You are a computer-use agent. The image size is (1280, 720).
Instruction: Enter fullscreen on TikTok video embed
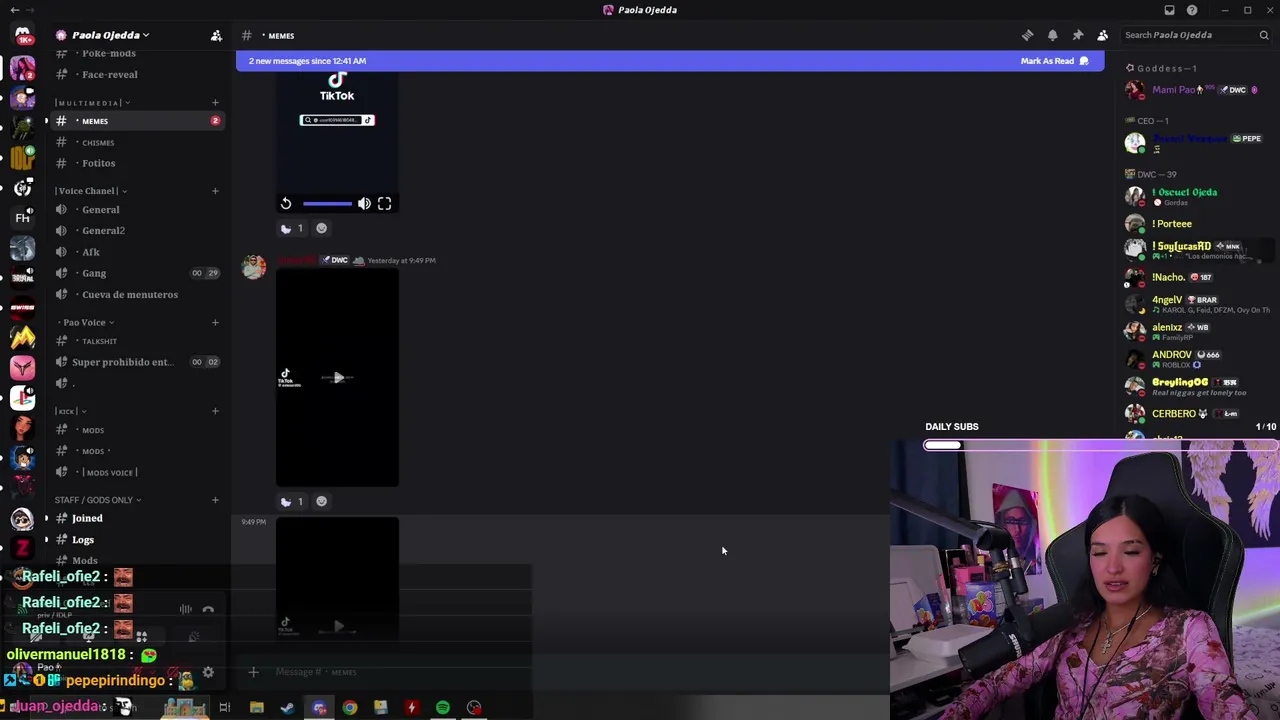pyautogui.click(x=384, y=204)
